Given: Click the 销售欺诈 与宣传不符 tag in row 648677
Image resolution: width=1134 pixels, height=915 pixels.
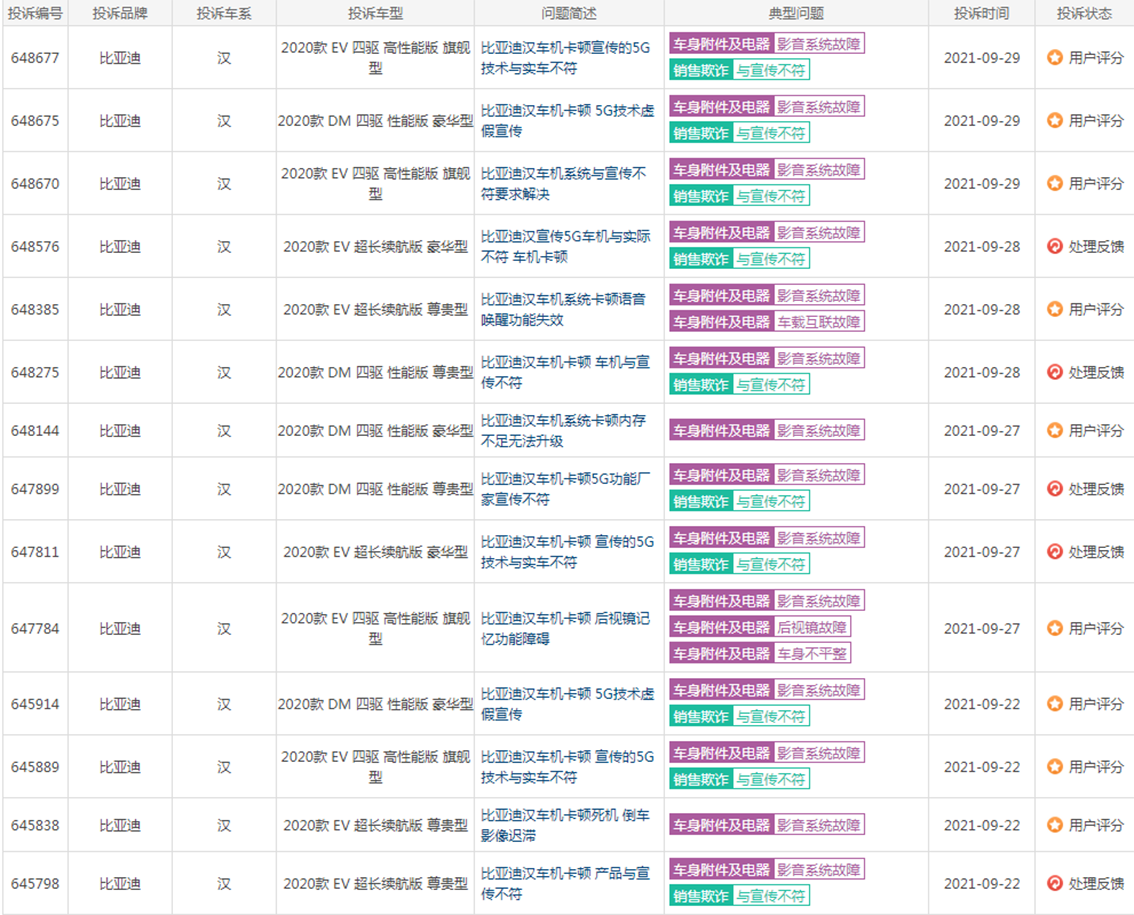Looking at the screenshot, I should [x=739, y=70].
